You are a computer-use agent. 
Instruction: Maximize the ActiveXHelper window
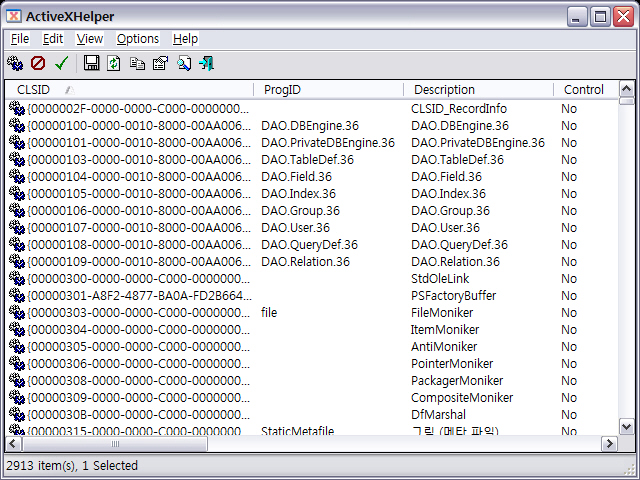click(x=600, y=17)
